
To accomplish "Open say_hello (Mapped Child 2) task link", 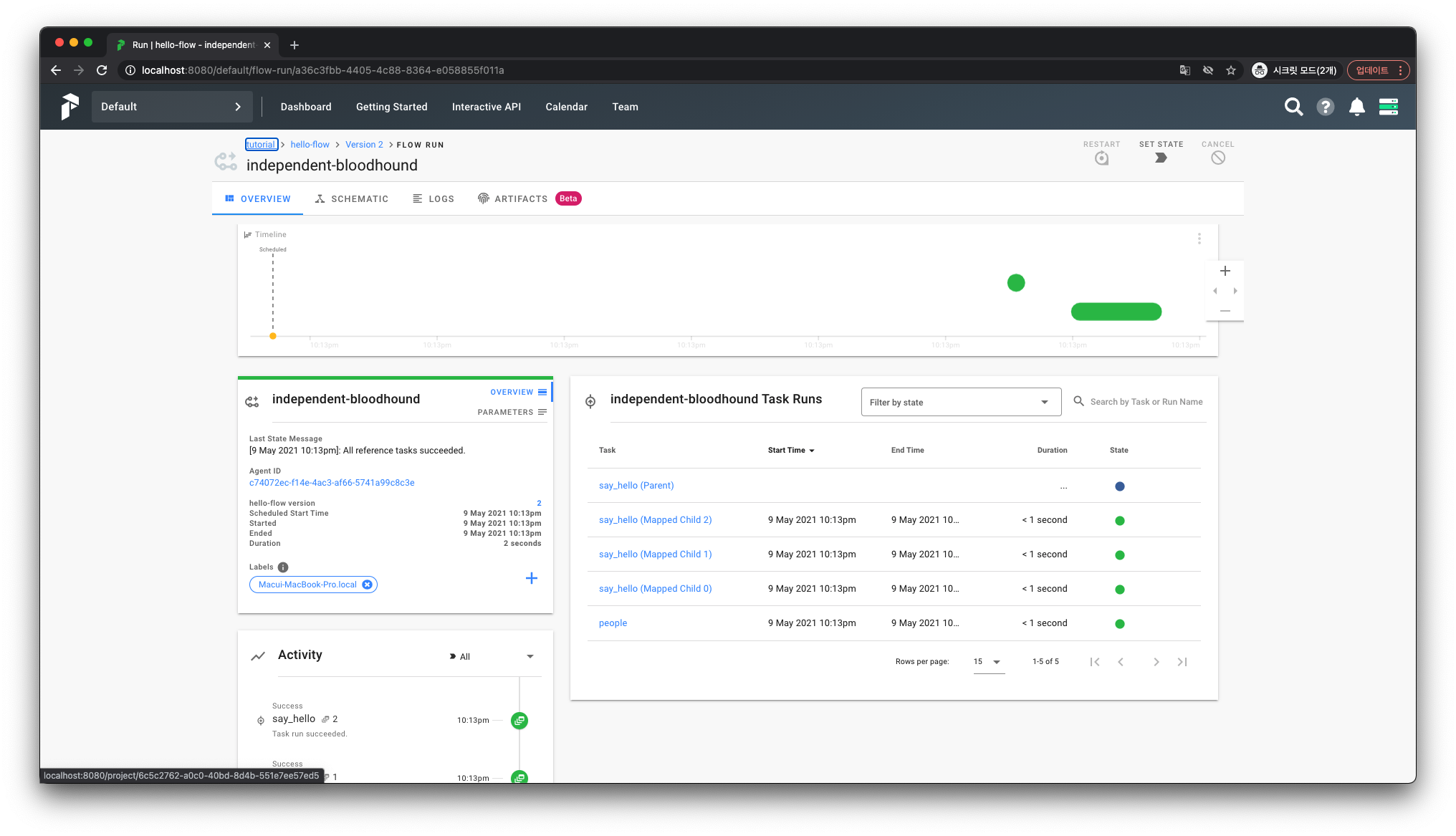I will (x=655, y=520).
